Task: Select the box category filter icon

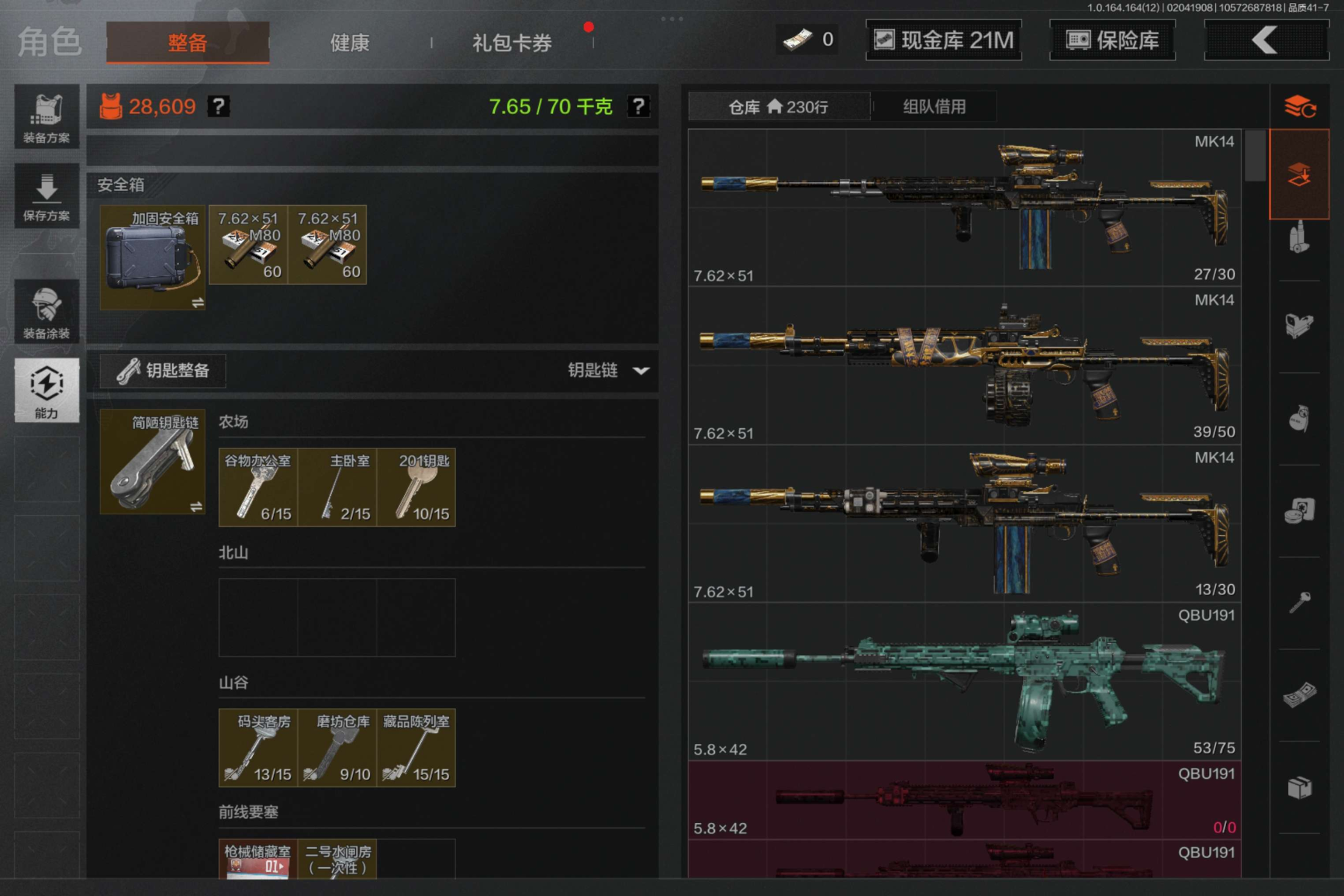Action: pyautogui.click(x=1299, y=787)
